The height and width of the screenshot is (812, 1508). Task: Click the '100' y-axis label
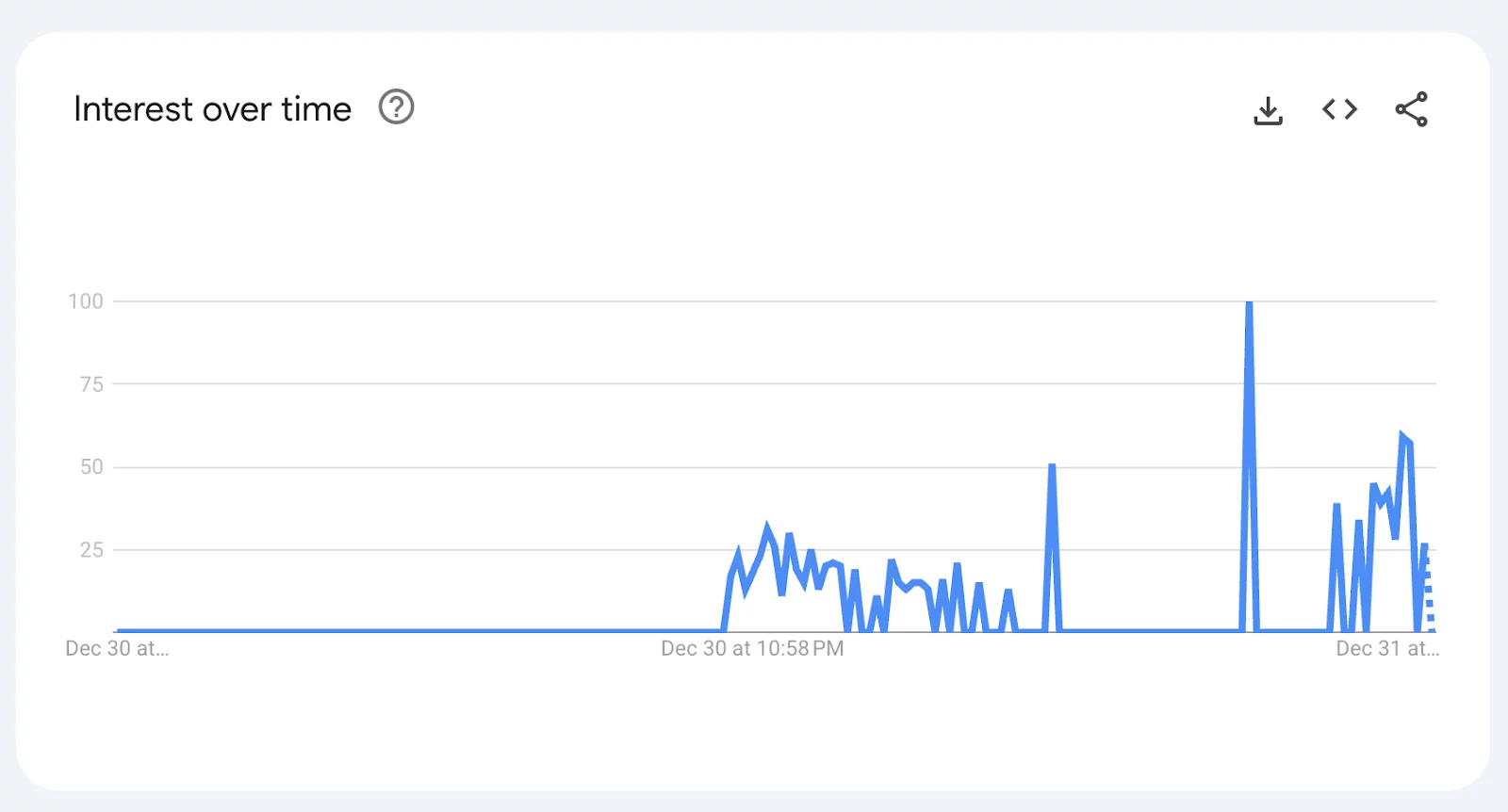(87, 301)
